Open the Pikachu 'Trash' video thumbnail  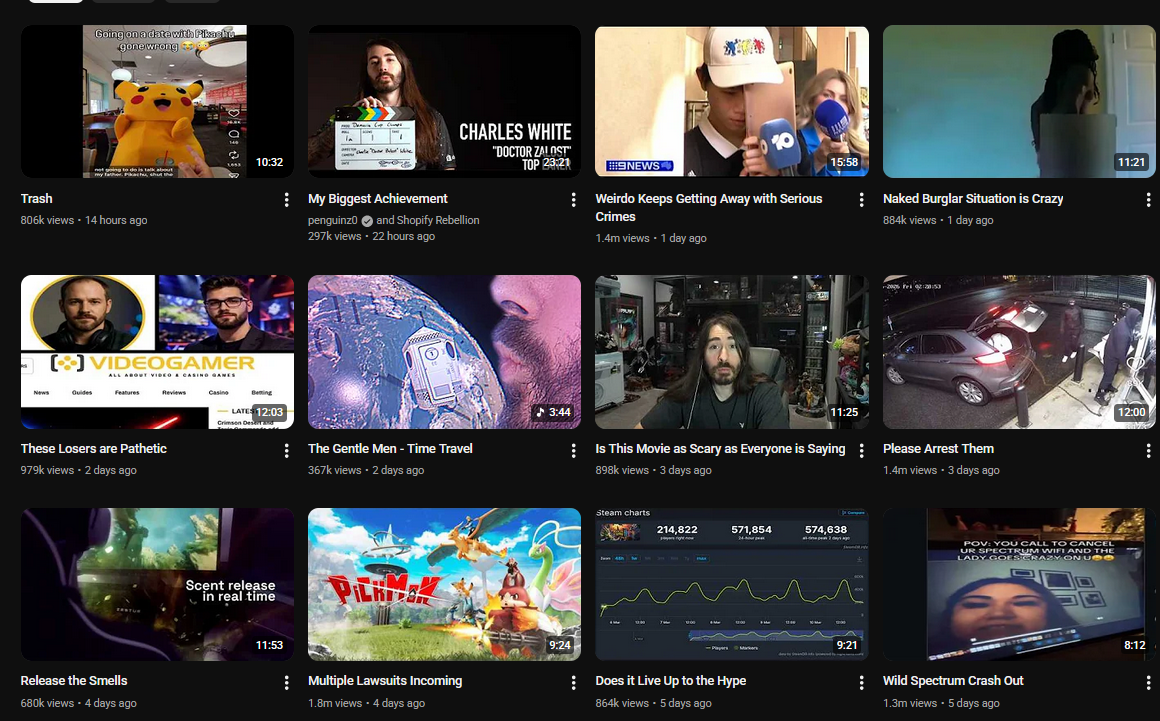[x=157, y=101]
